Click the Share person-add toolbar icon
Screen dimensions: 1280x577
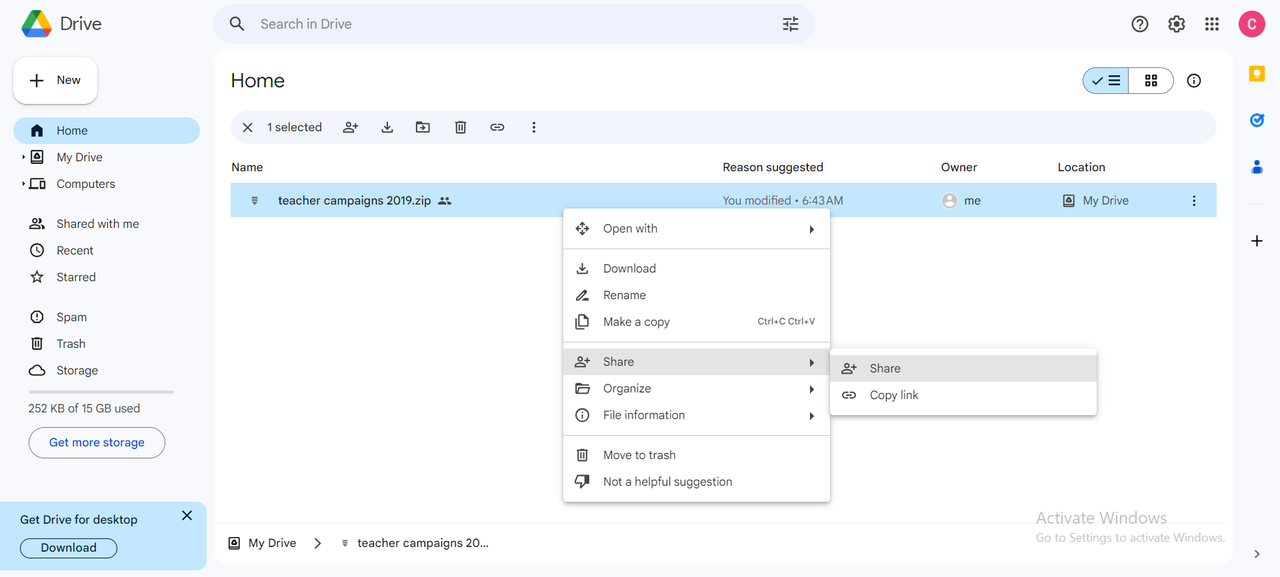[351, 127]
